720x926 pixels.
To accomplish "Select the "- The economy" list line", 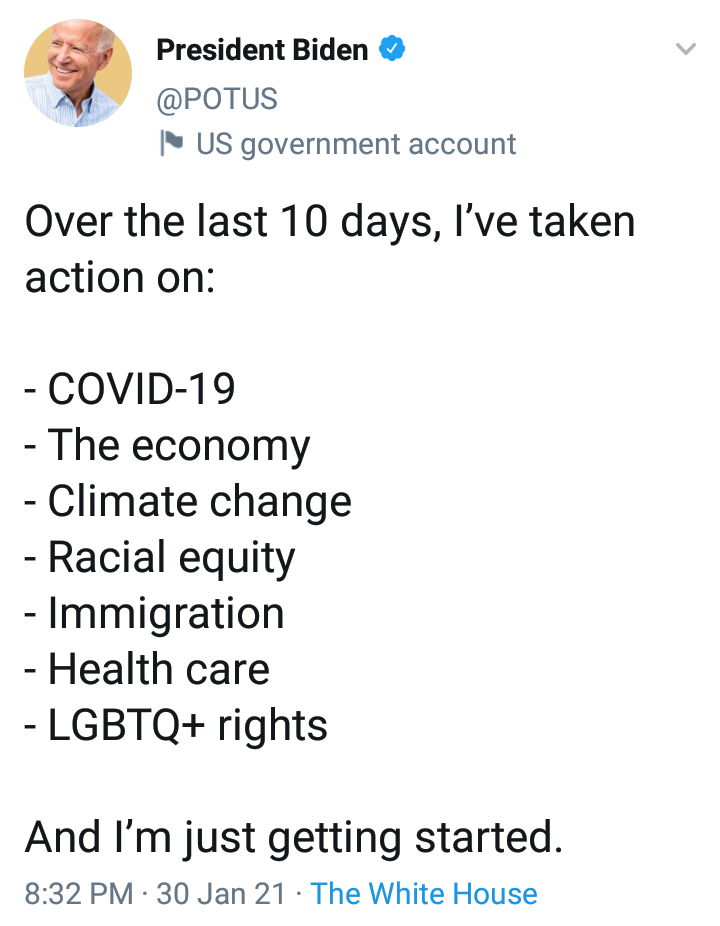I will pyautogui.click(x=167, y=446).
